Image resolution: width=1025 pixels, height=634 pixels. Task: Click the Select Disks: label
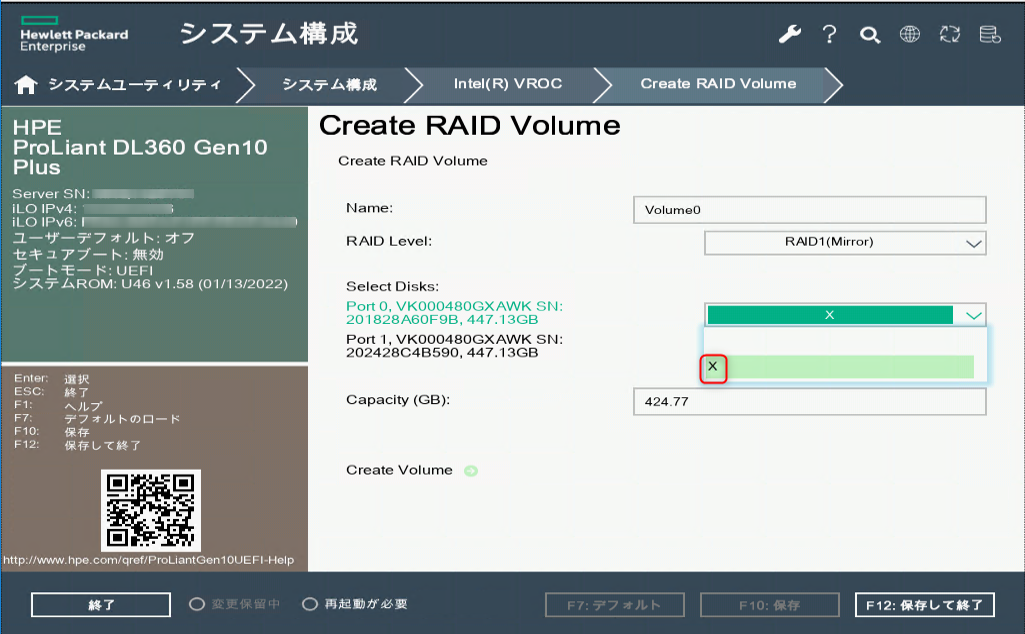click(392, 286)
